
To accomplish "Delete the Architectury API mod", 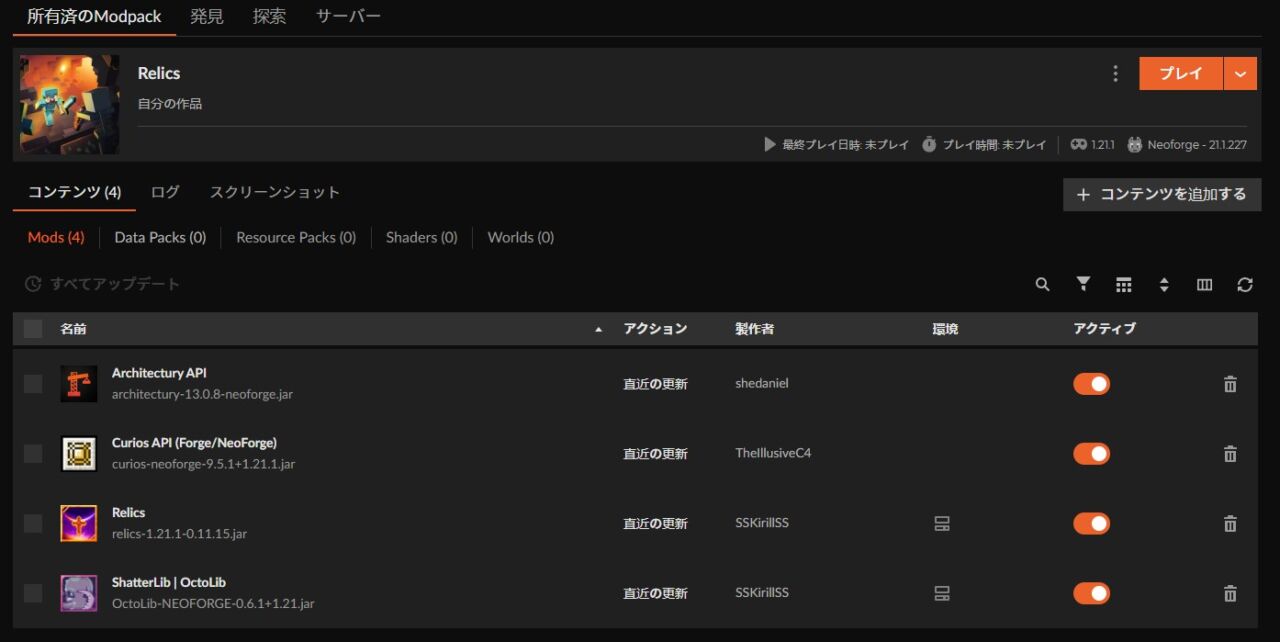I will tap(1230, 383).
